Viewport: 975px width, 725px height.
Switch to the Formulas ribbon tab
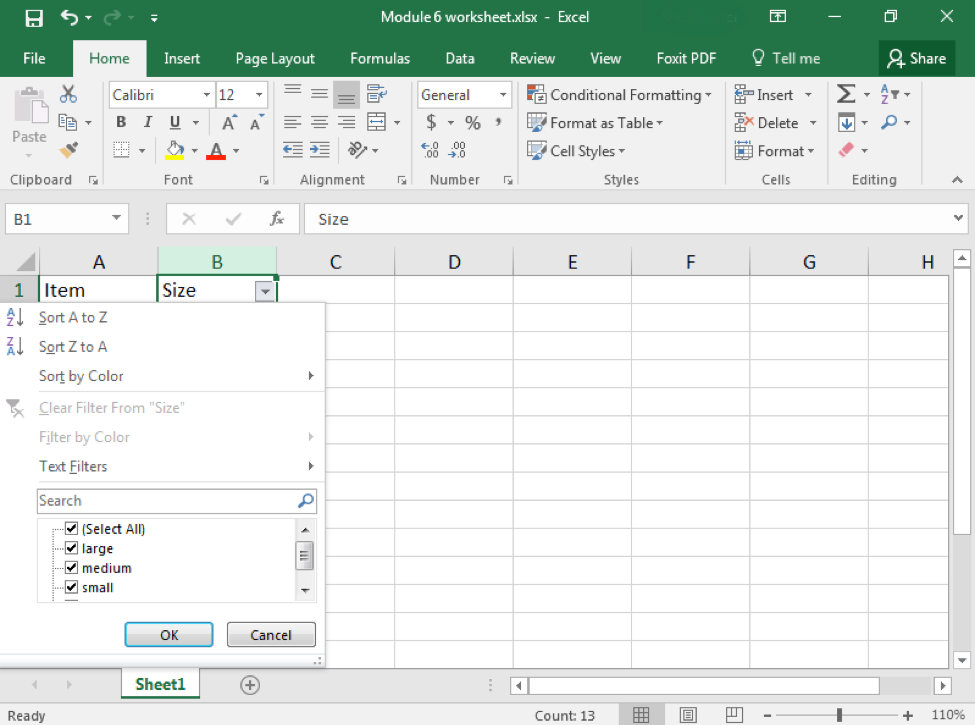pyautogui.click(x=380, y=58)
